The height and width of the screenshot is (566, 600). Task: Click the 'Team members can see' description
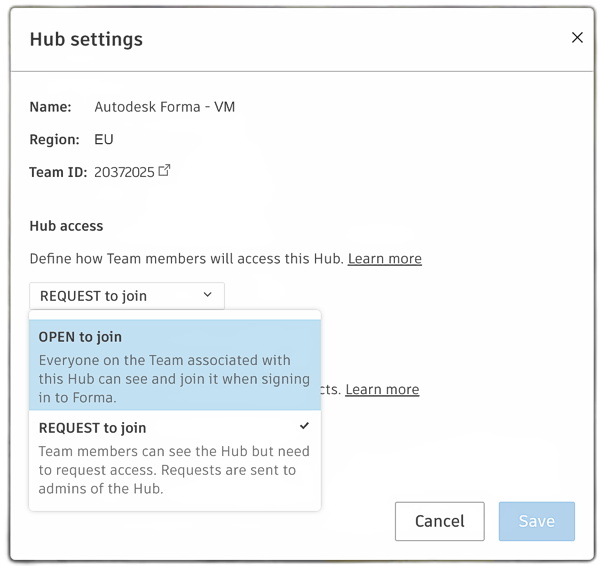click(174, 469)
